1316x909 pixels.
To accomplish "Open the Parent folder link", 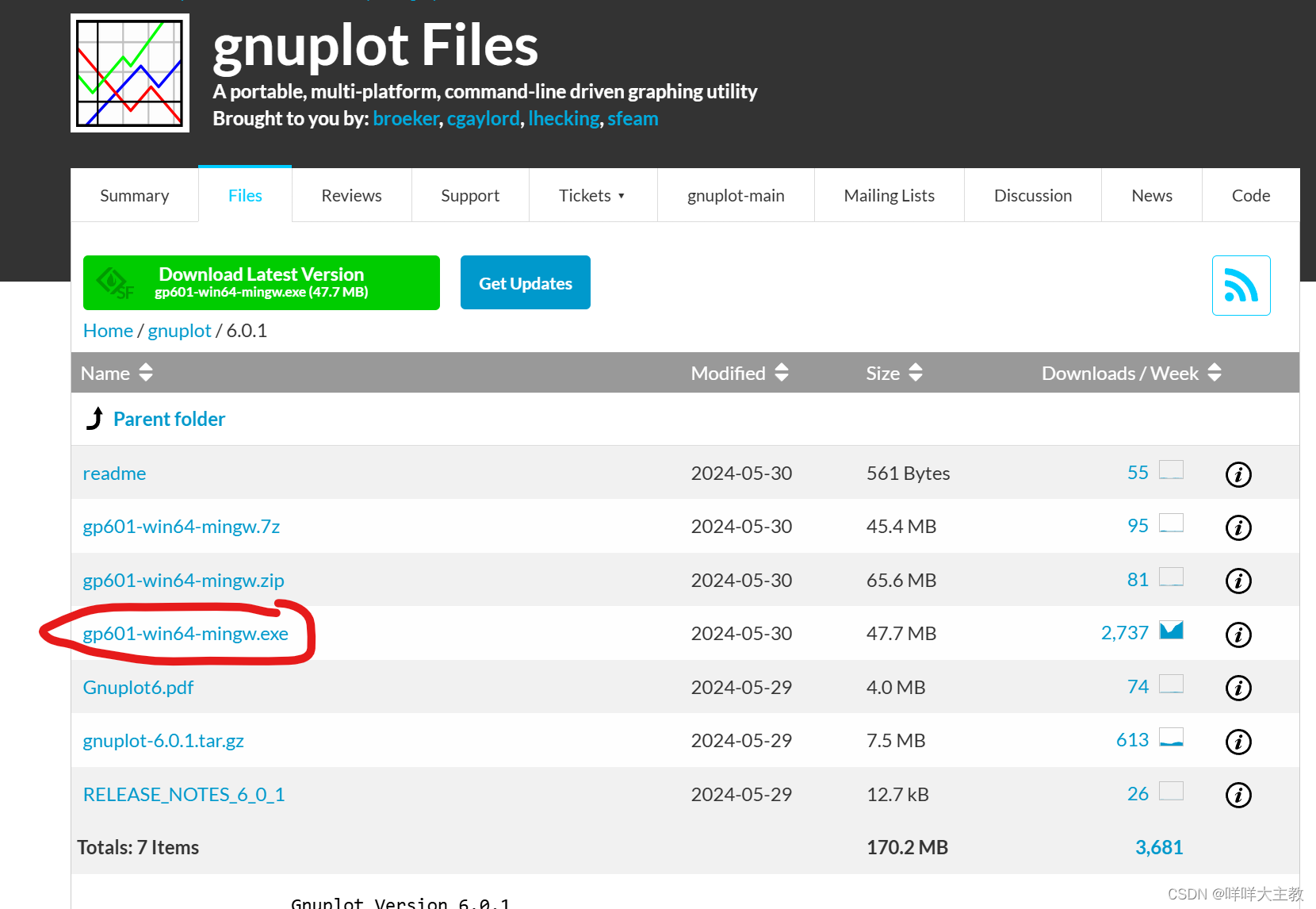I will 170,419.
